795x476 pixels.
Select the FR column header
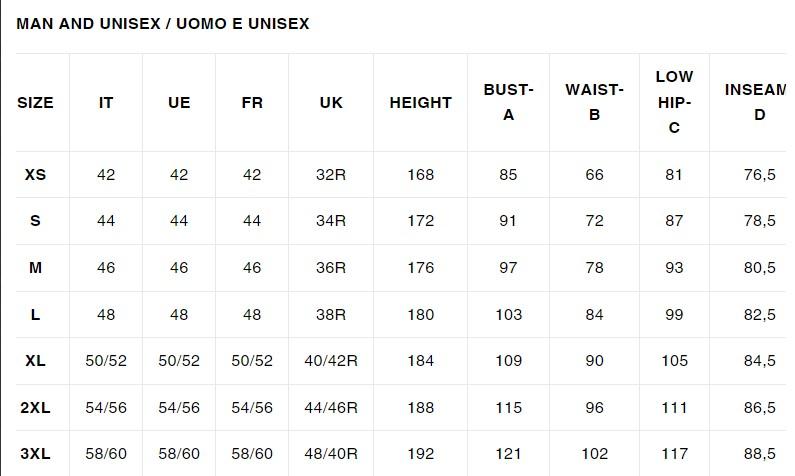[x=252, y=103]
